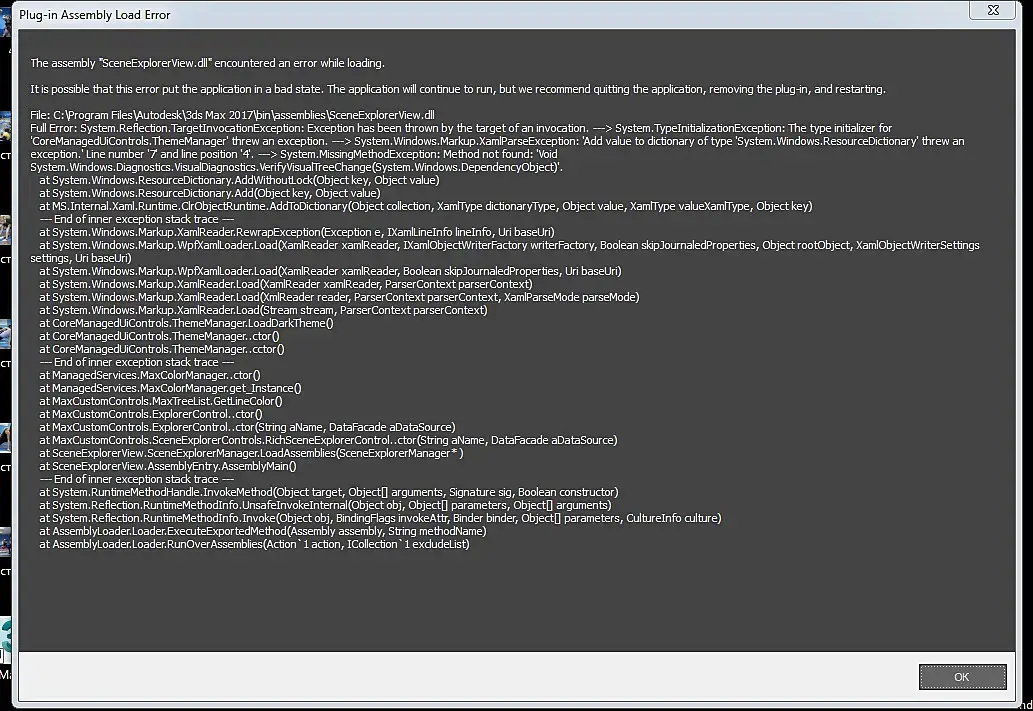The height and width of the screenshot is (711, 1033).
Task: Click the 'Loader.ExecuteExportedMethod' stack line
Action: click(262, 531)
